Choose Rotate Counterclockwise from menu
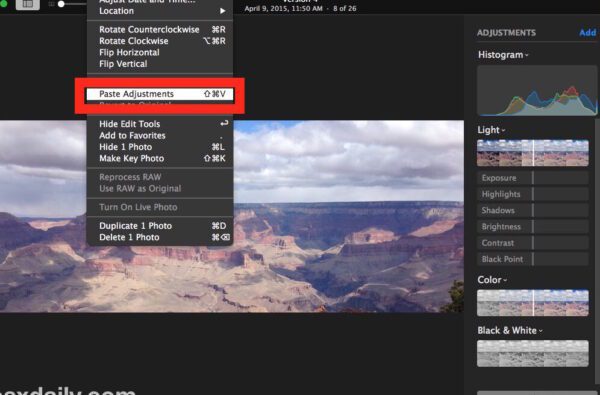Screen dimensions: 600x395 pos(160,29)
